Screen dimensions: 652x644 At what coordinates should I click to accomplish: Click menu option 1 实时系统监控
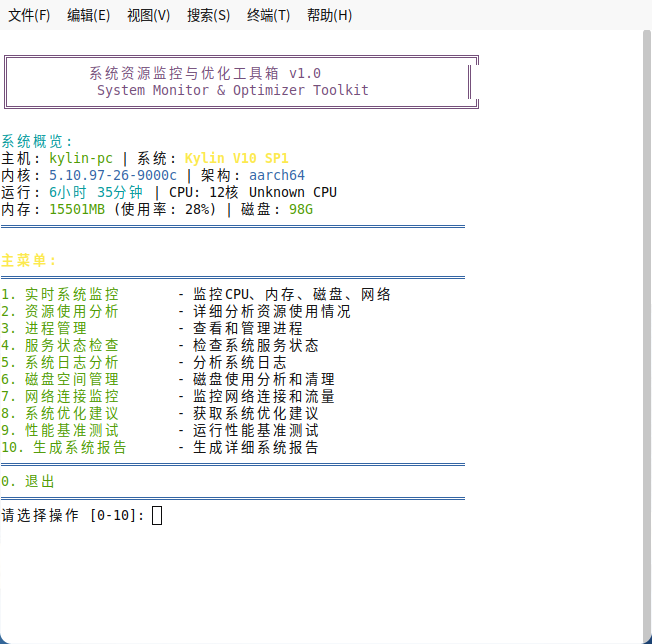[60, 294]
